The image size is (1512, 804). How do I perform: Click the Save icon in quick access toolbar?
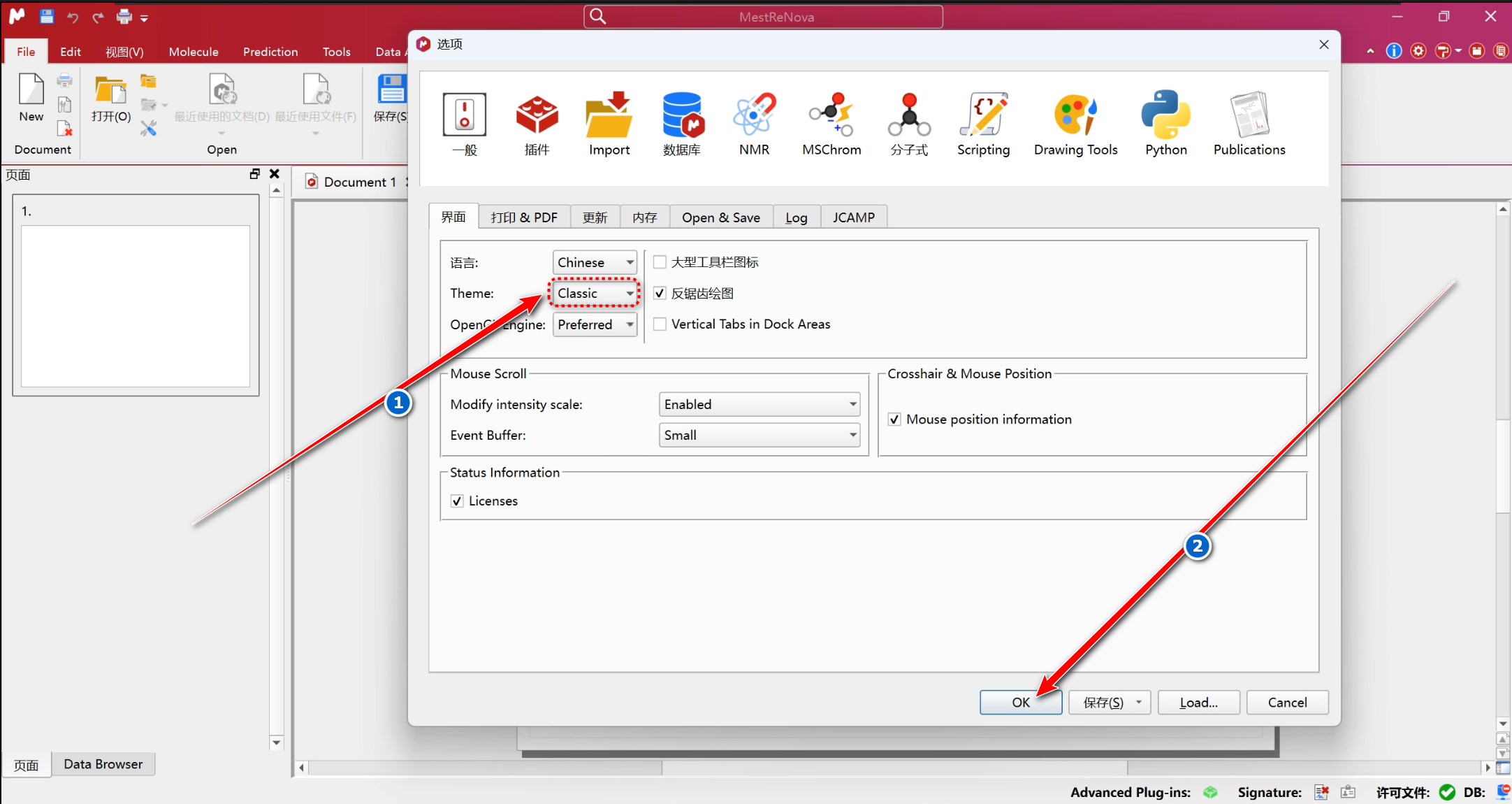[x=46, y=16]
